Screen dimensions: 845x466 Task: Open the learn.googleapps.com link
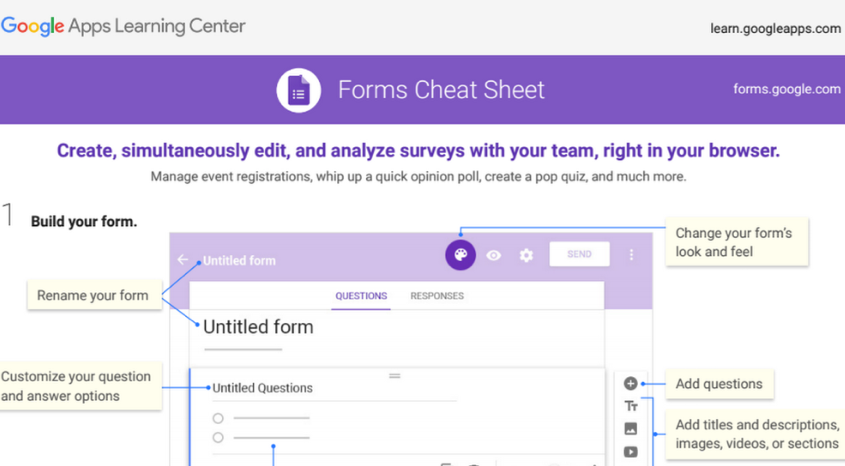click(775, 28)
